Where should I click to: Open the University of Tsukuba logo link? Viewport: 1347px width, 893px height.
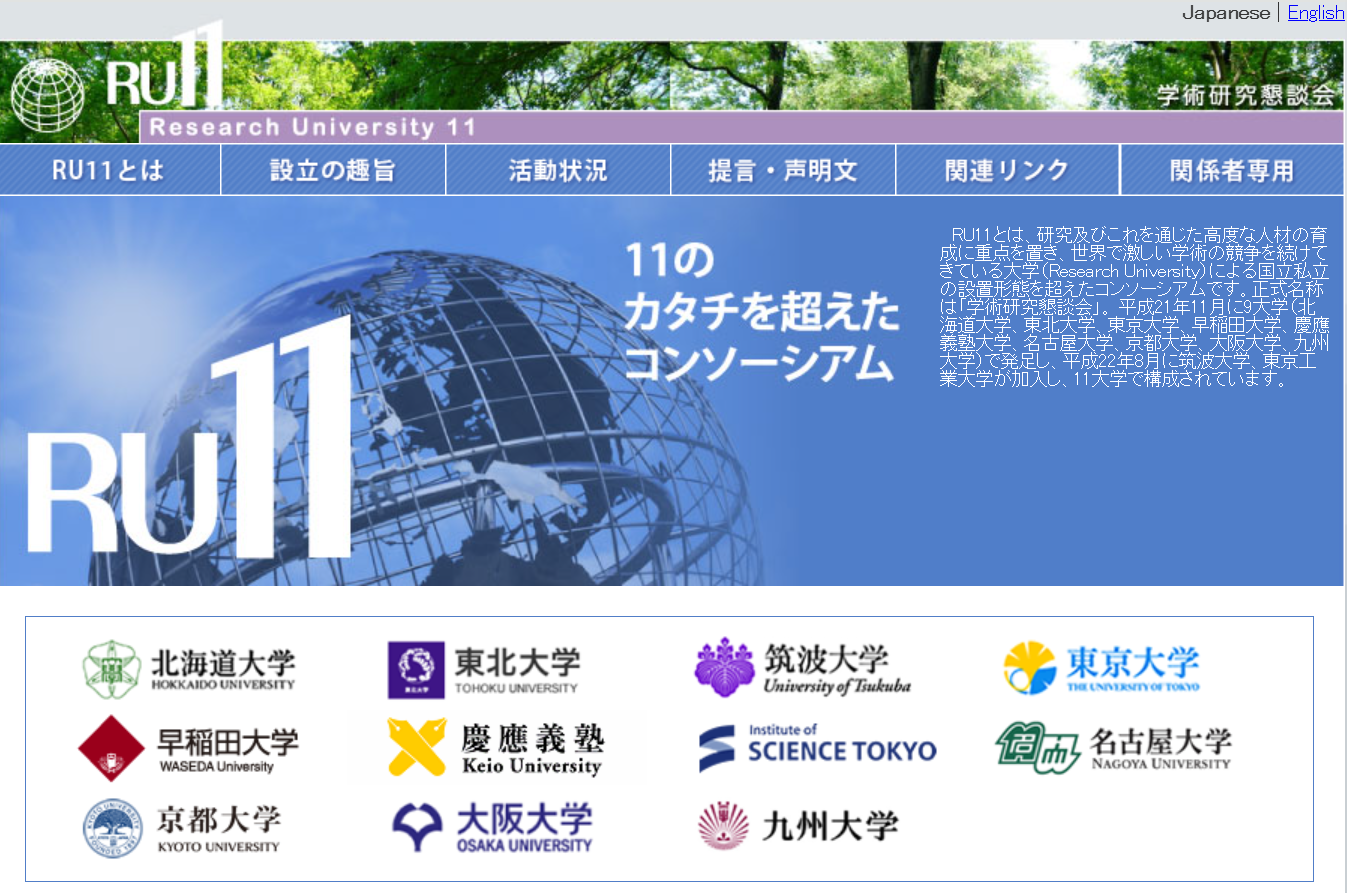click(803, 667)
